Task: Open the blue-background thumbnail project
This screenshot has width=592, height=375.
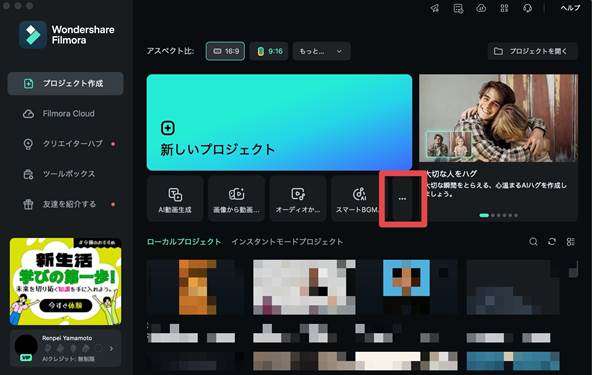Action: (x=406, y=287)
